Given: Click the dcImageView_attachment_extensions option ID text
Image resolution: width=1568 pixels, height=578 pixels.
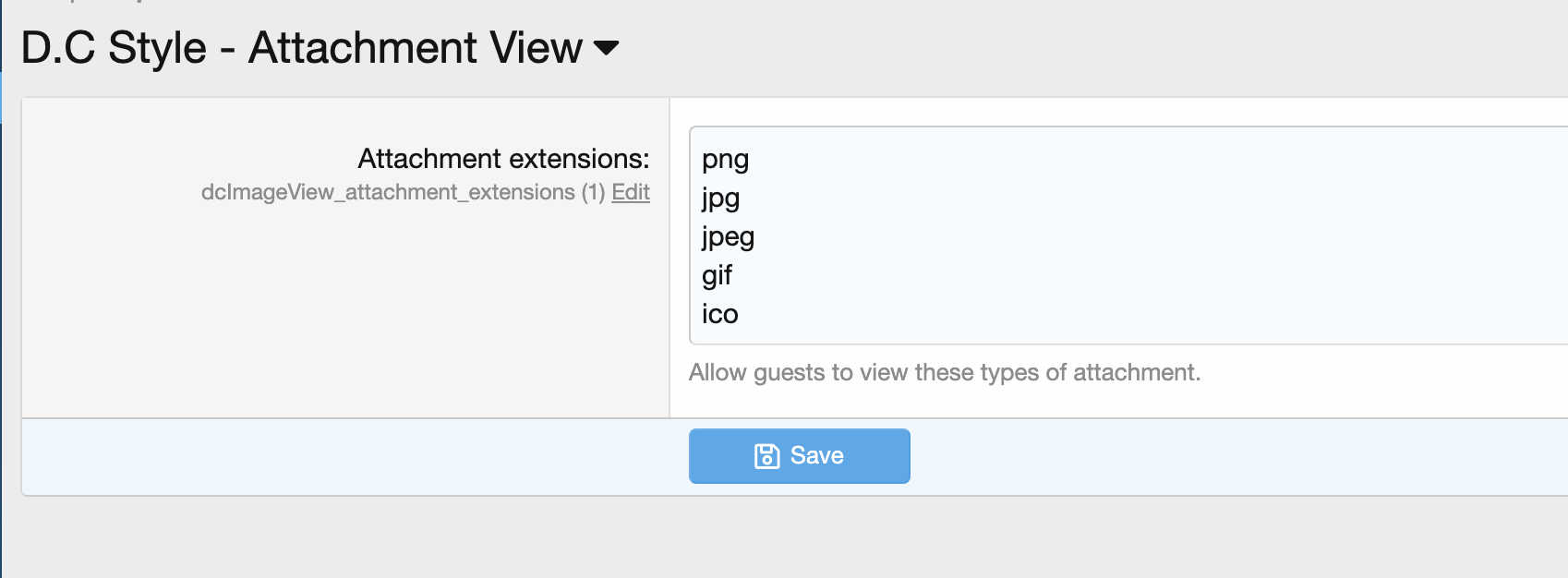Looking at the screenshot, I should point(388,192).
